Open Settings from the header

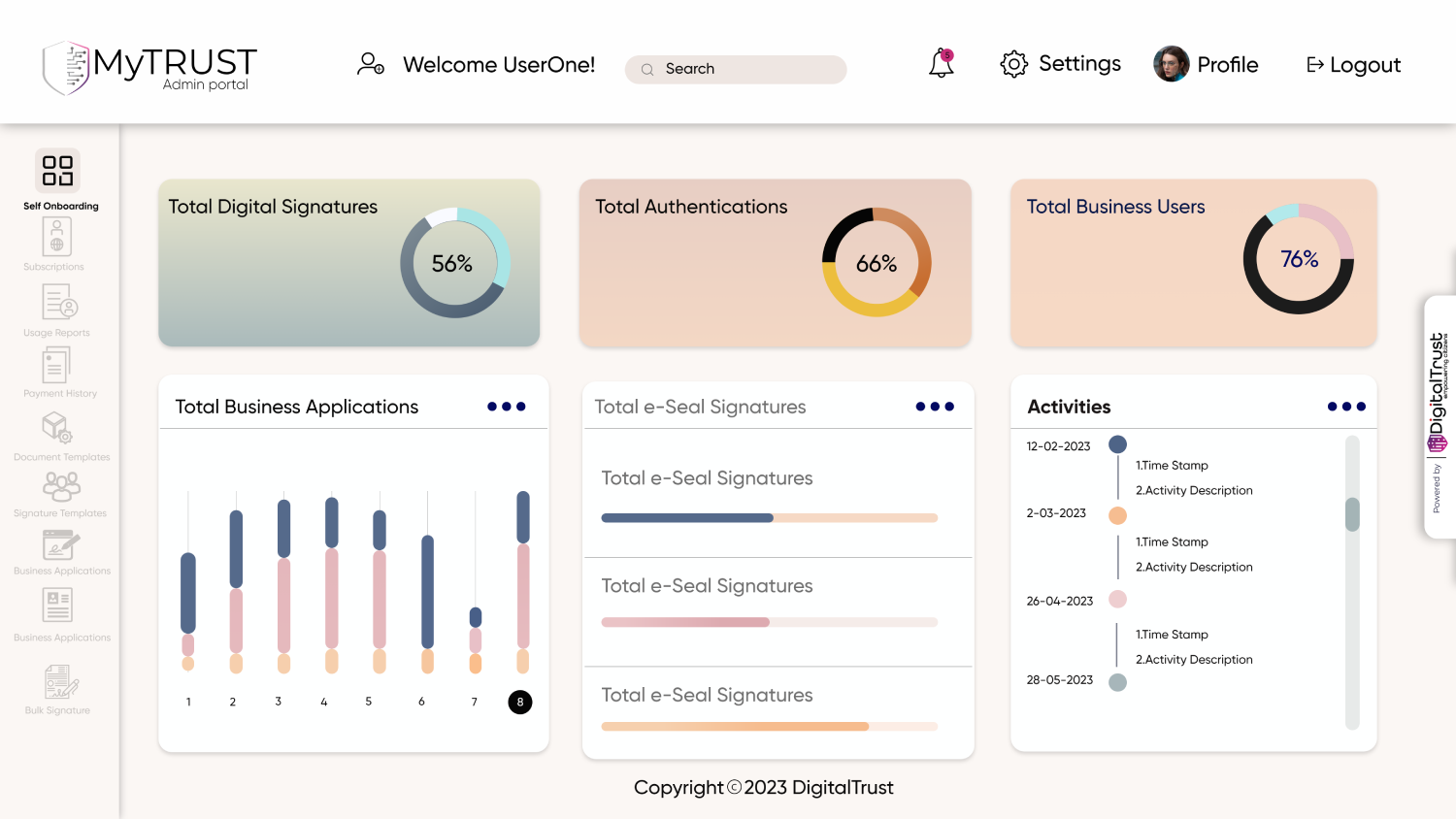click(1060, 64)
